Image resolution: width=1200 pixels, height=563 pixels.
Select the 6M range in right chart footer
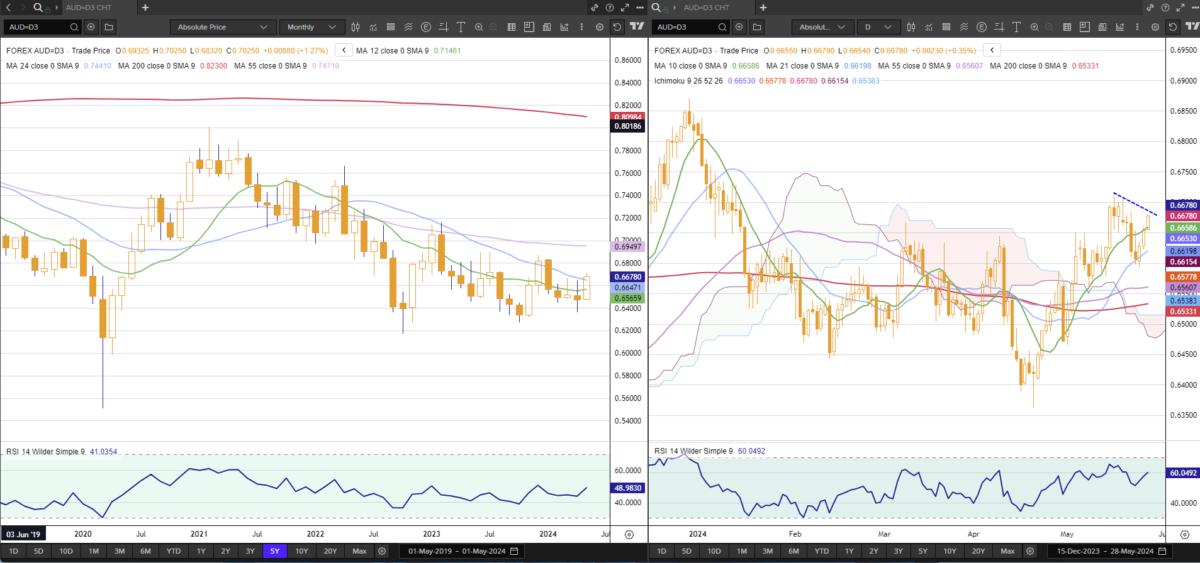coord(794,551)
